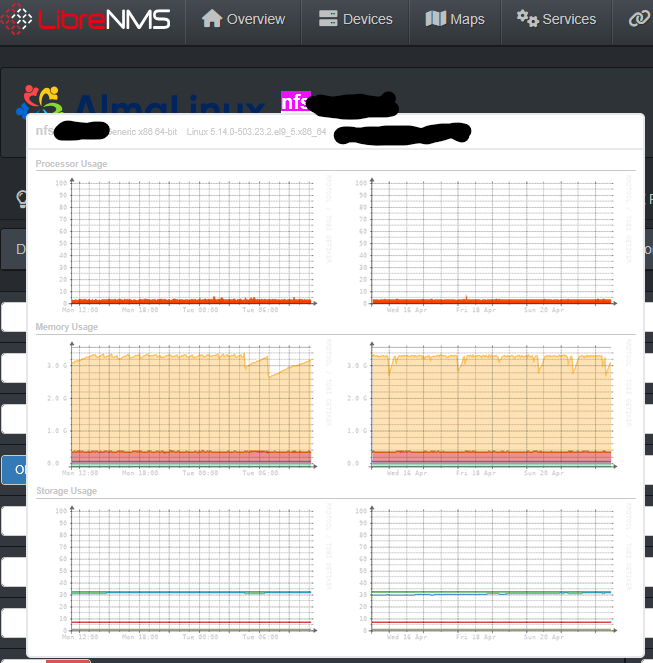The image size is (653, 663).
Task: Click the Memory Usage heading
Action: [x=66, y=327]
